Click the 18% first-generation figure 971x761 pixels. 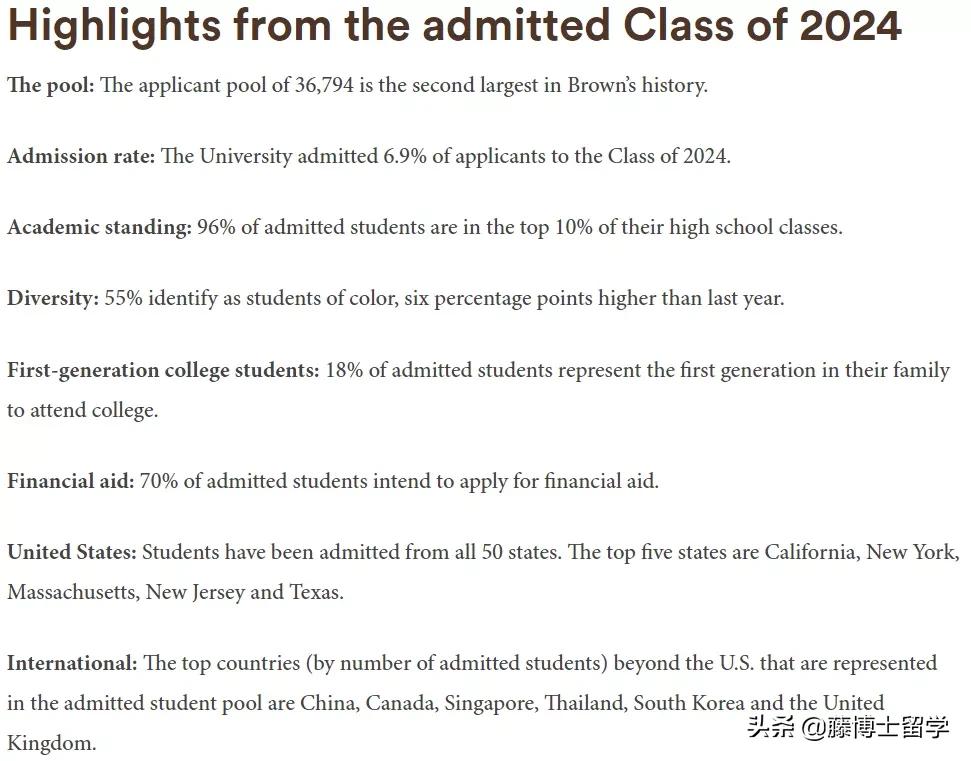click(x=344, y=370)
